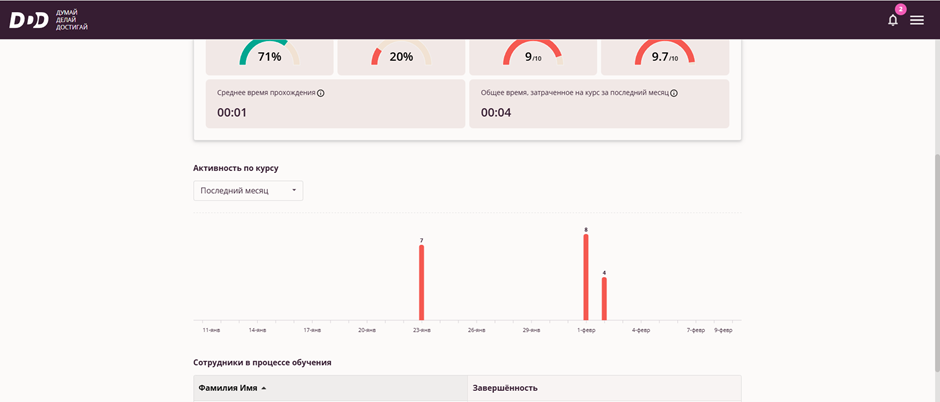Click the Фамилия Имя column header
Screen dimensions: 940x402
point(226,388)
